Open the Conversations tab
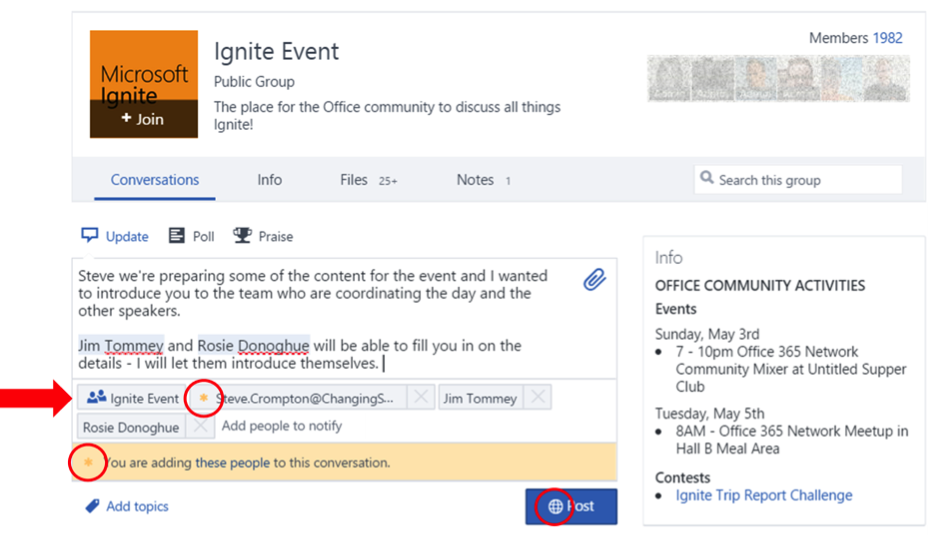 coord(155,180)
